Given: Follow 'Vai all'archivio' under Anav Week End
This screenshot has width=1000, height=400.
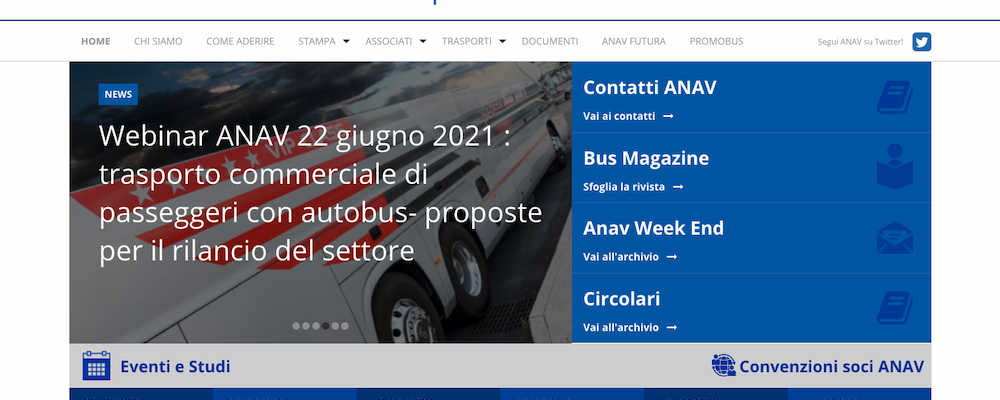Looking at the screenshot, I should pos(630,256).
